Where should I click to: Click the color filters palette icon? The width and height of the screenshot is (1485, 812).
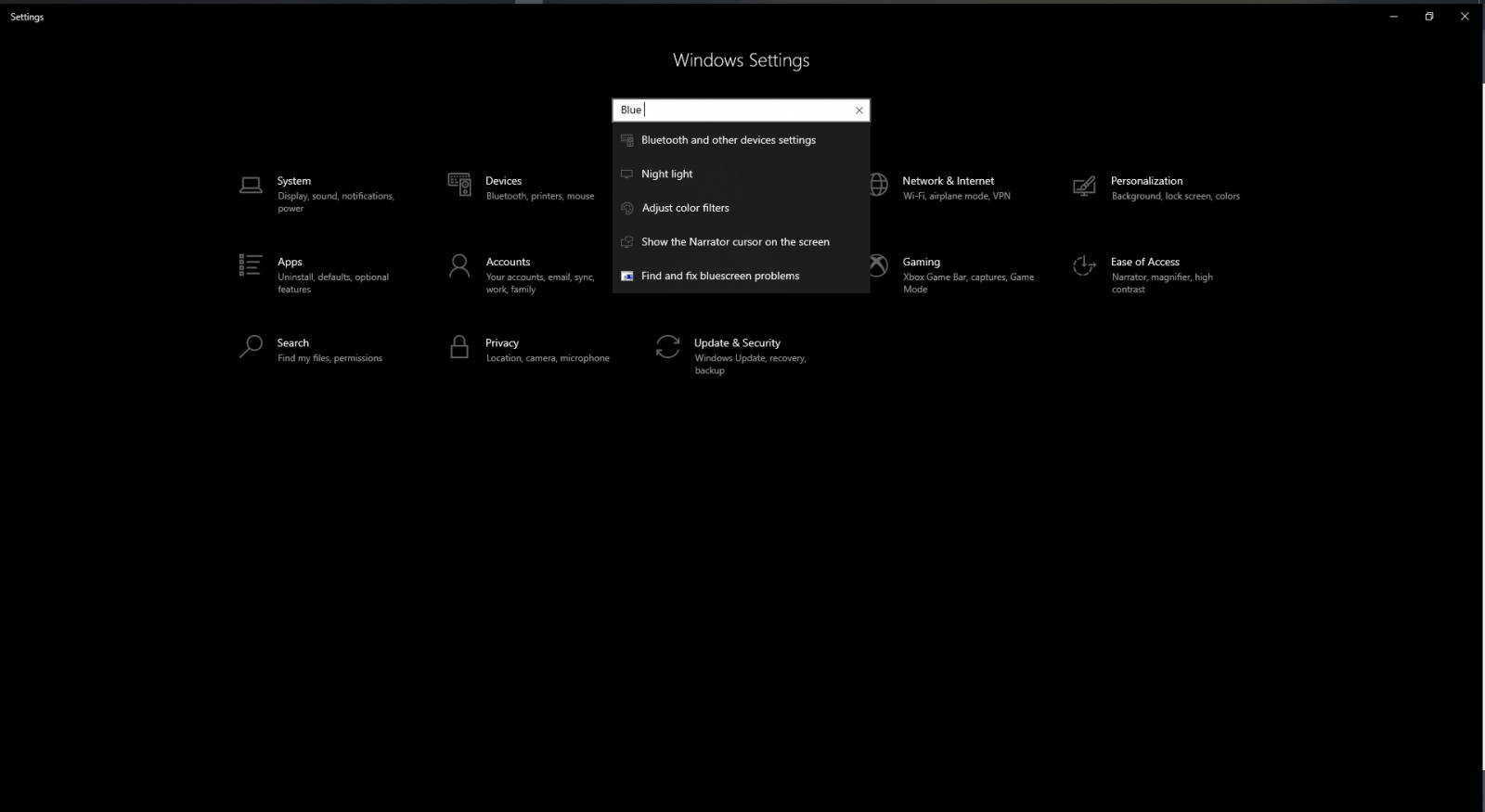[627, 208]
